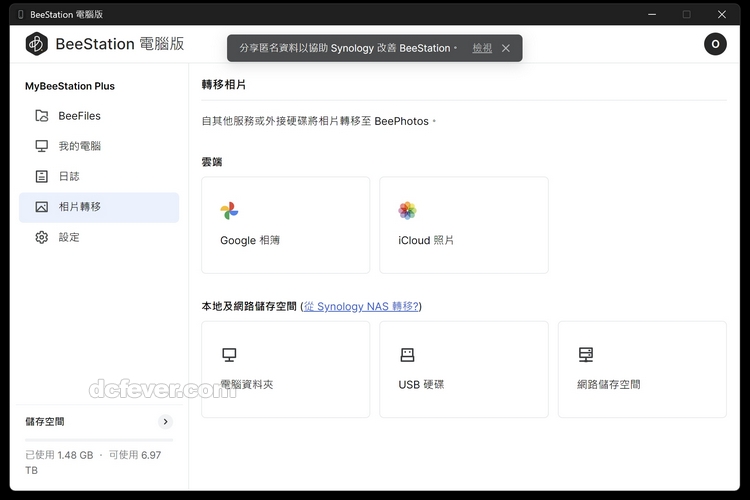Select 我的電腦 in the sidebar
This screenshot has width=750, height=500.
[99, 146]
